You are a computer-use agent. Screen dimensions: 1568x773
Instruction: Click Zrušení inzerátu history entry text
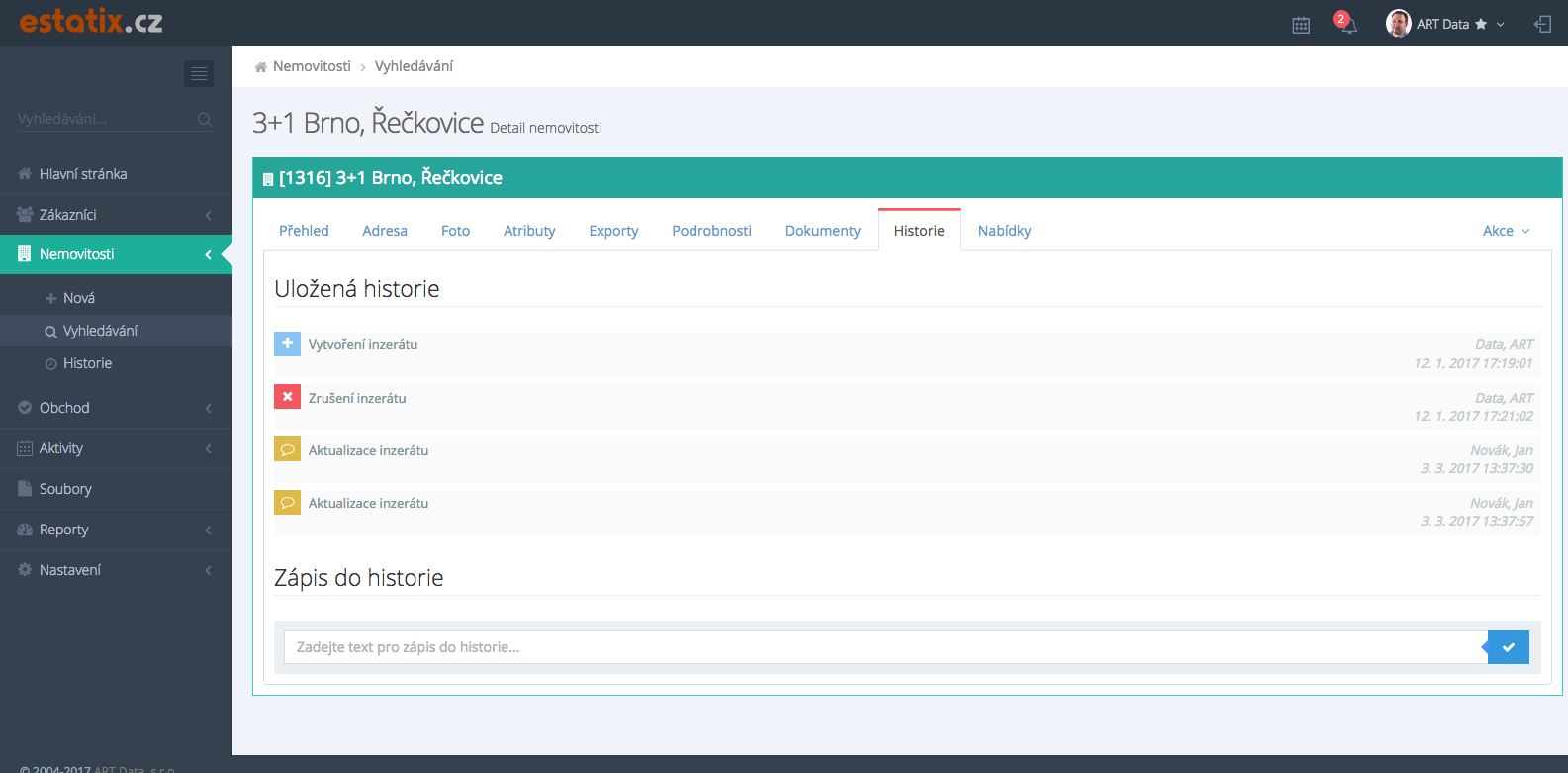(357, 398)
